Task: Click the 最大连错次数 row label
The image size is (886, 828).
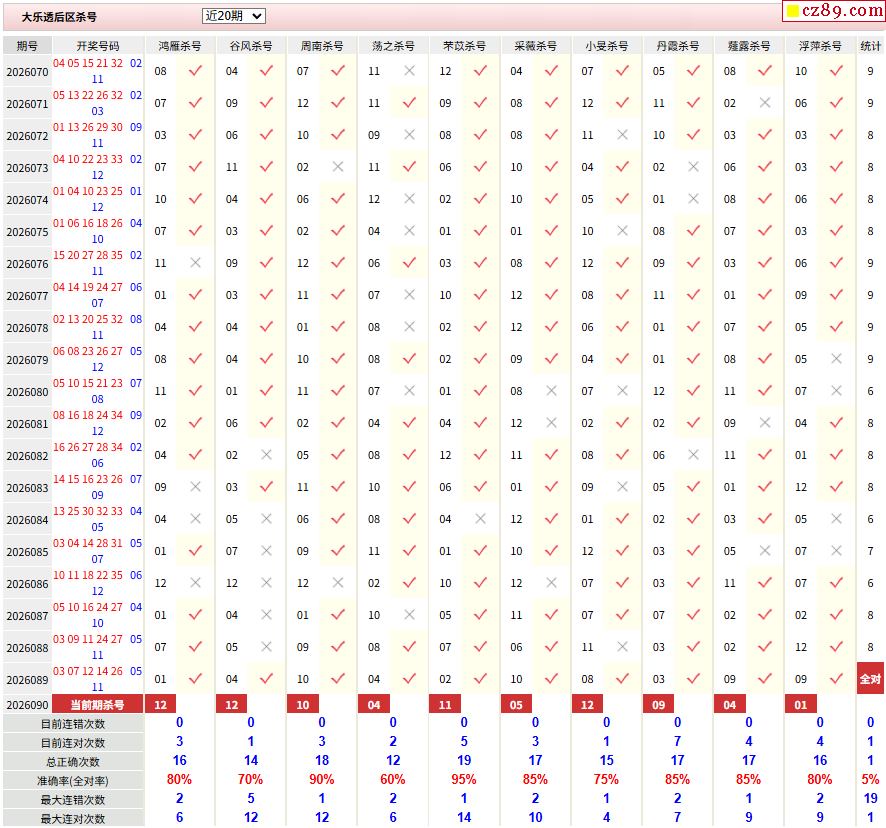Action: [73, 800]
